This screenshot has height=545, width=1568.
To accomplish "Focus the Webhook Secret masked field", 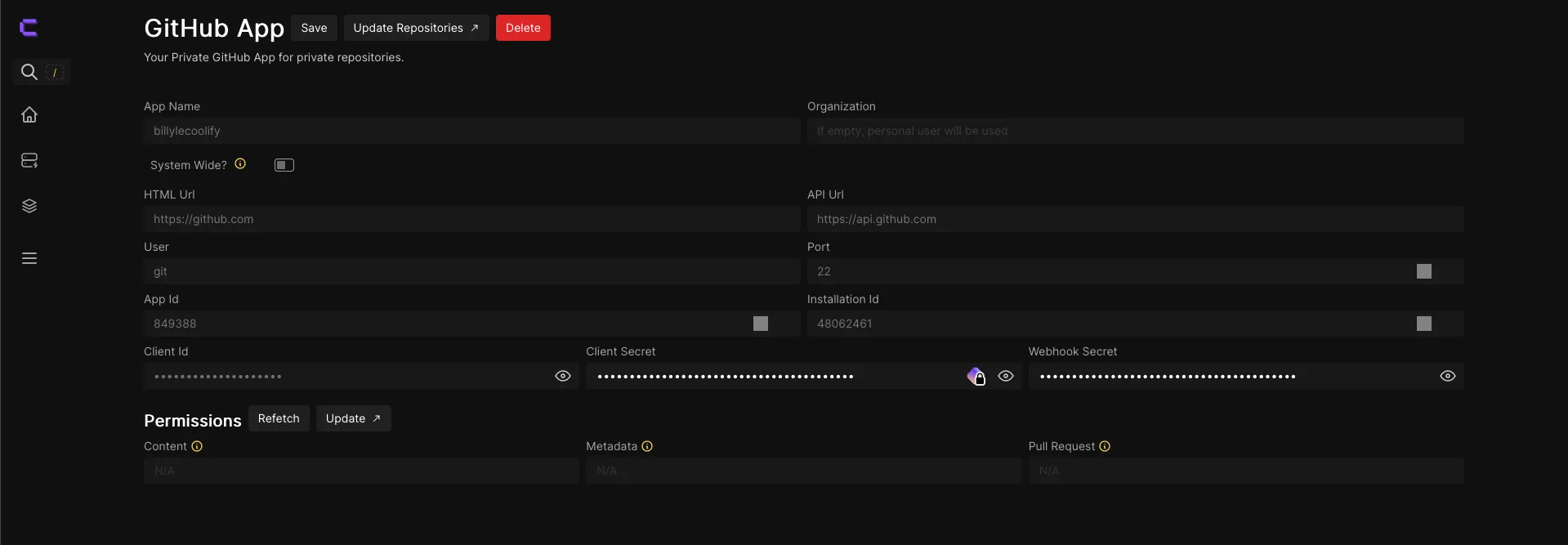I will tap(1245, 376).
